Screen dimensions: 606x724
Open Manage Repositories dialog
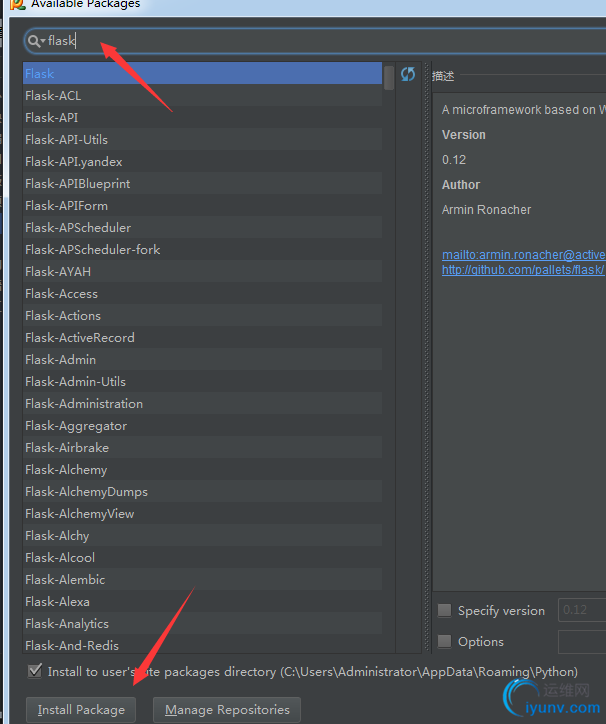[227, 710]
